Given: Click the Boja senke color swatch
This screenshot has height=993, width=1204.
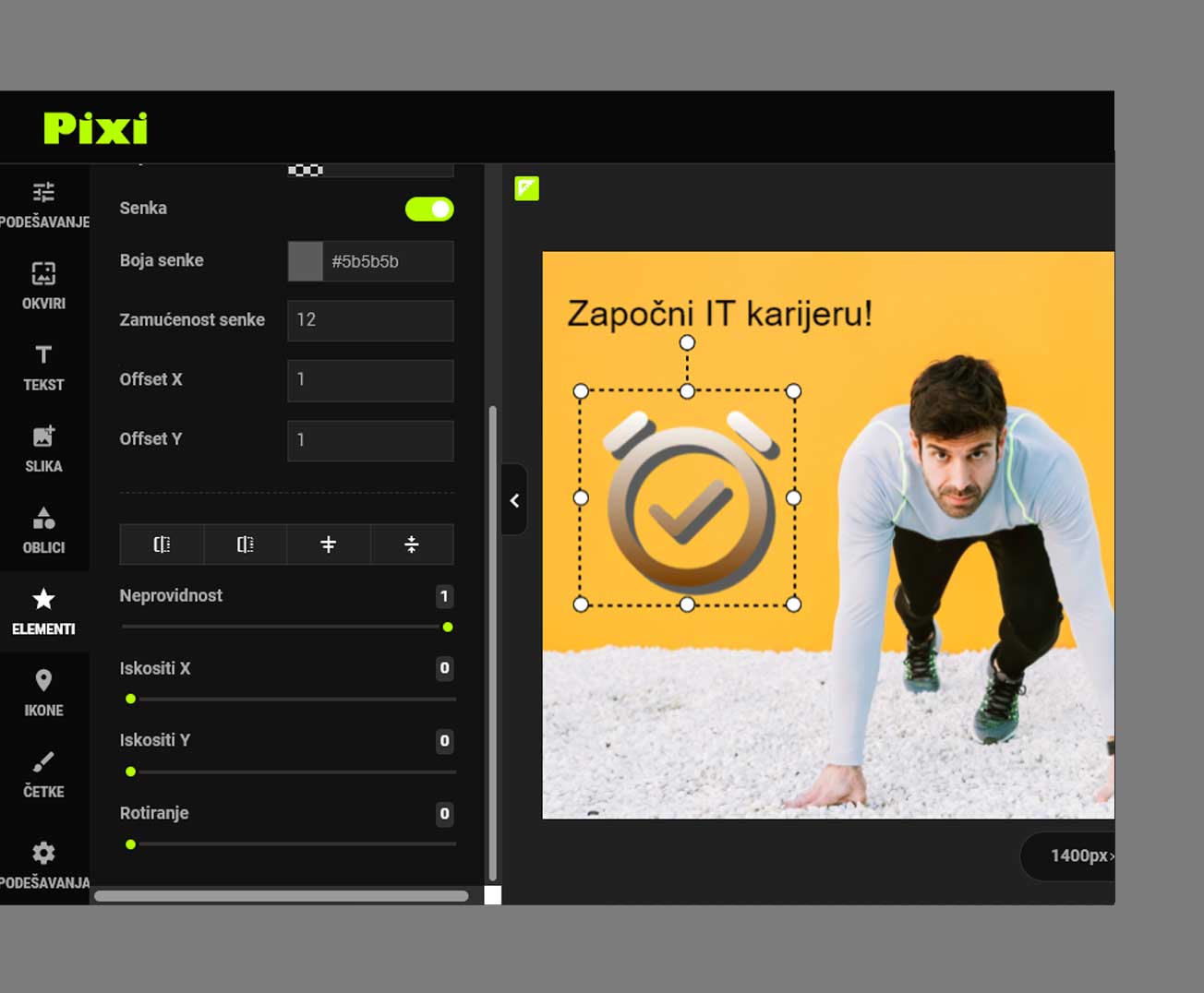Looking at the screenshot, I should click(306, 261).
